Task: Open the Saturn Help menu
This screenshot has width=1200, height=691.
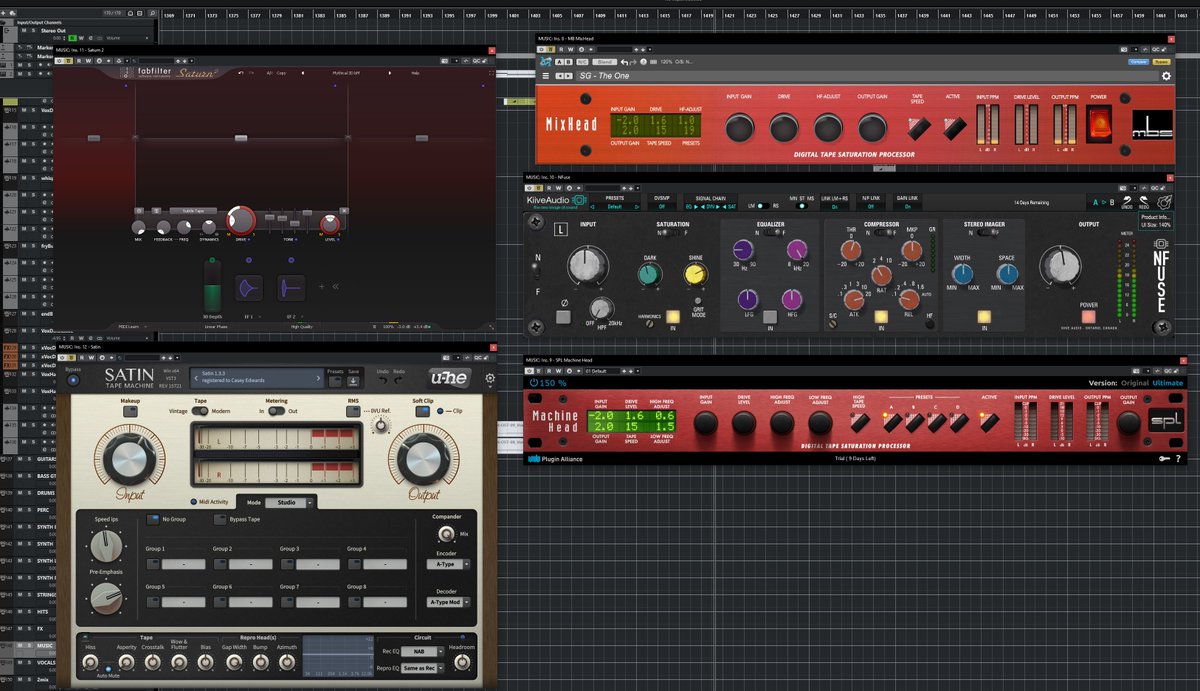Action: coord(415,73)
